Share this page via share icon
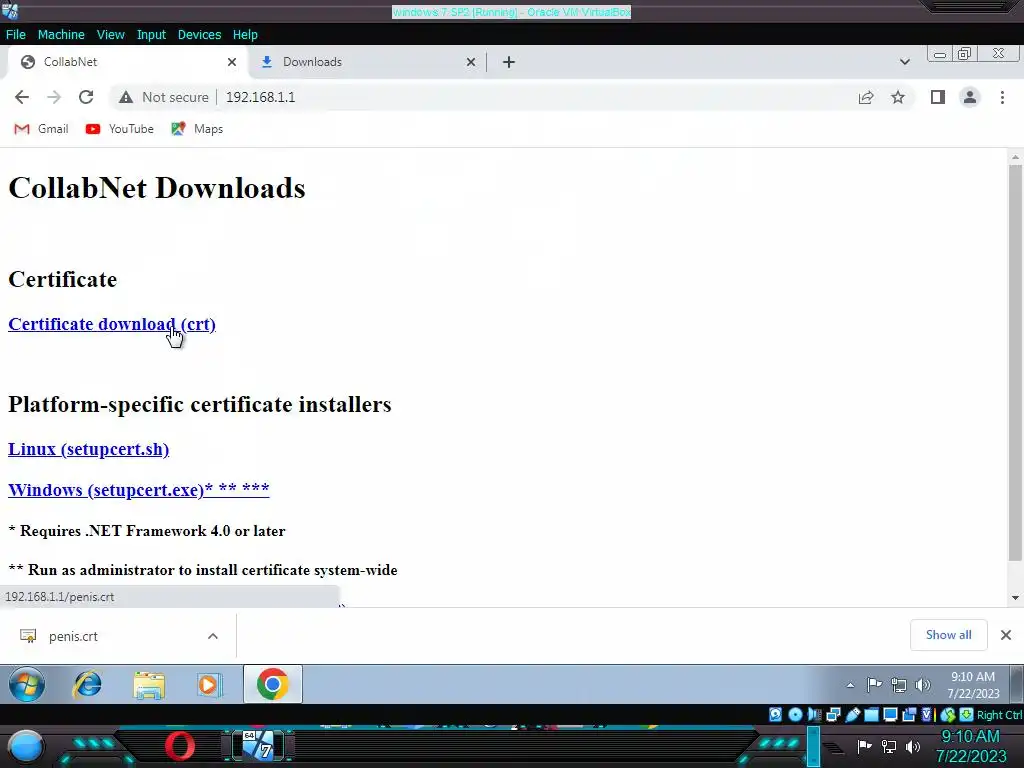The image size is (1024, 768). (866, 97)
